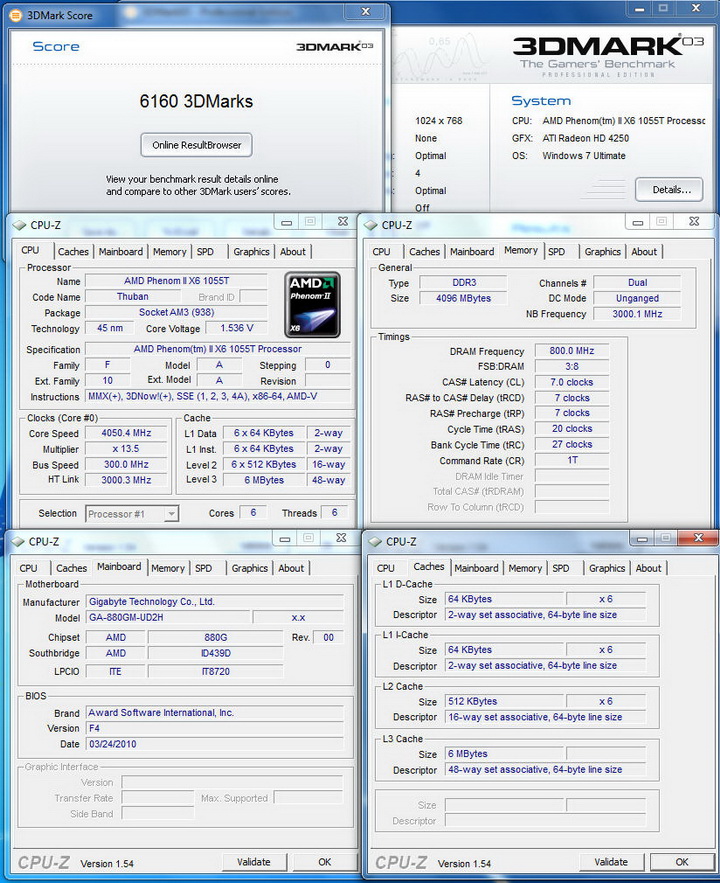
Task: Click the Southbridge ID439D value
Action: (x=216, y=653)
